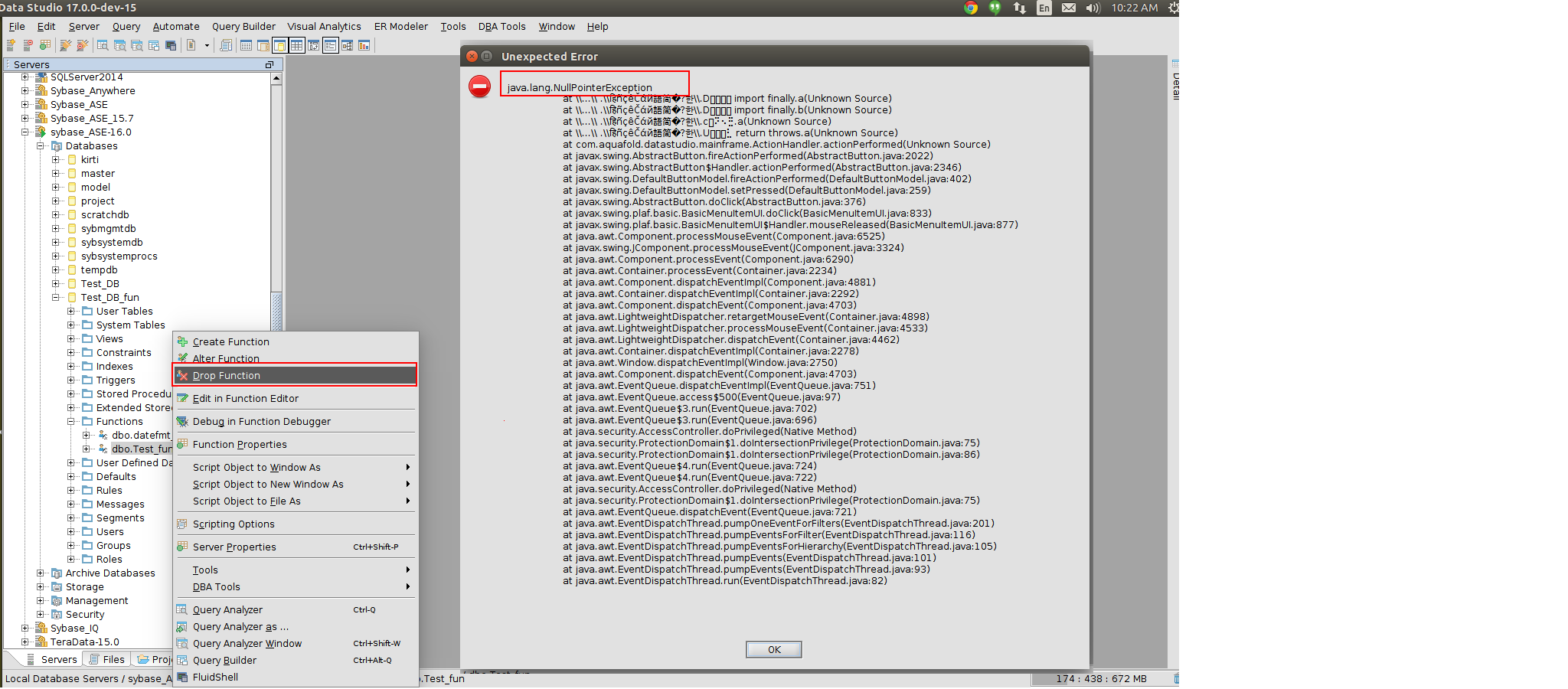This screenshot has width=1568, height=689.
Task: Choose Scripting Options in context menu
Action: [x=295, y=524]
